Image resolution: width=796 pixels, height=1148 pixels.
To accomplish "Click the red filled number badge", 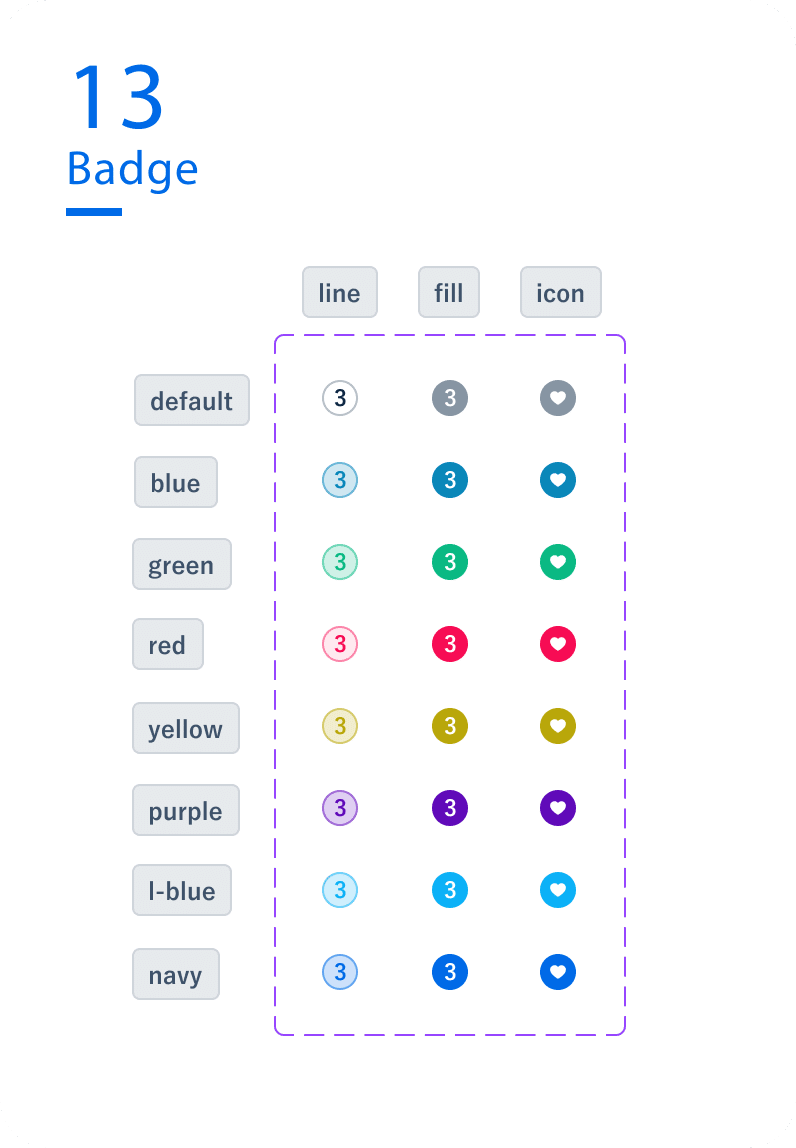I will (x=450, y=643).
